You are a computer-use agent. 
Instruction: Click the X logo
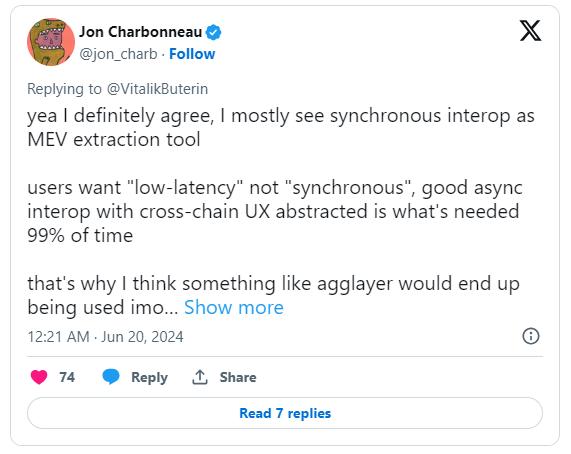530,31
